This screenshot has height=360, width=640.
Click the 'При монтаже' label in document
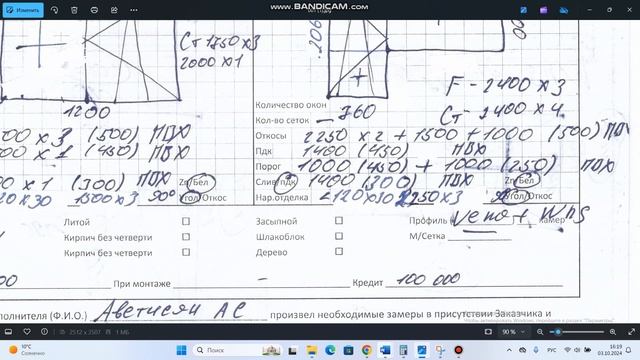[x=142, y=284]
